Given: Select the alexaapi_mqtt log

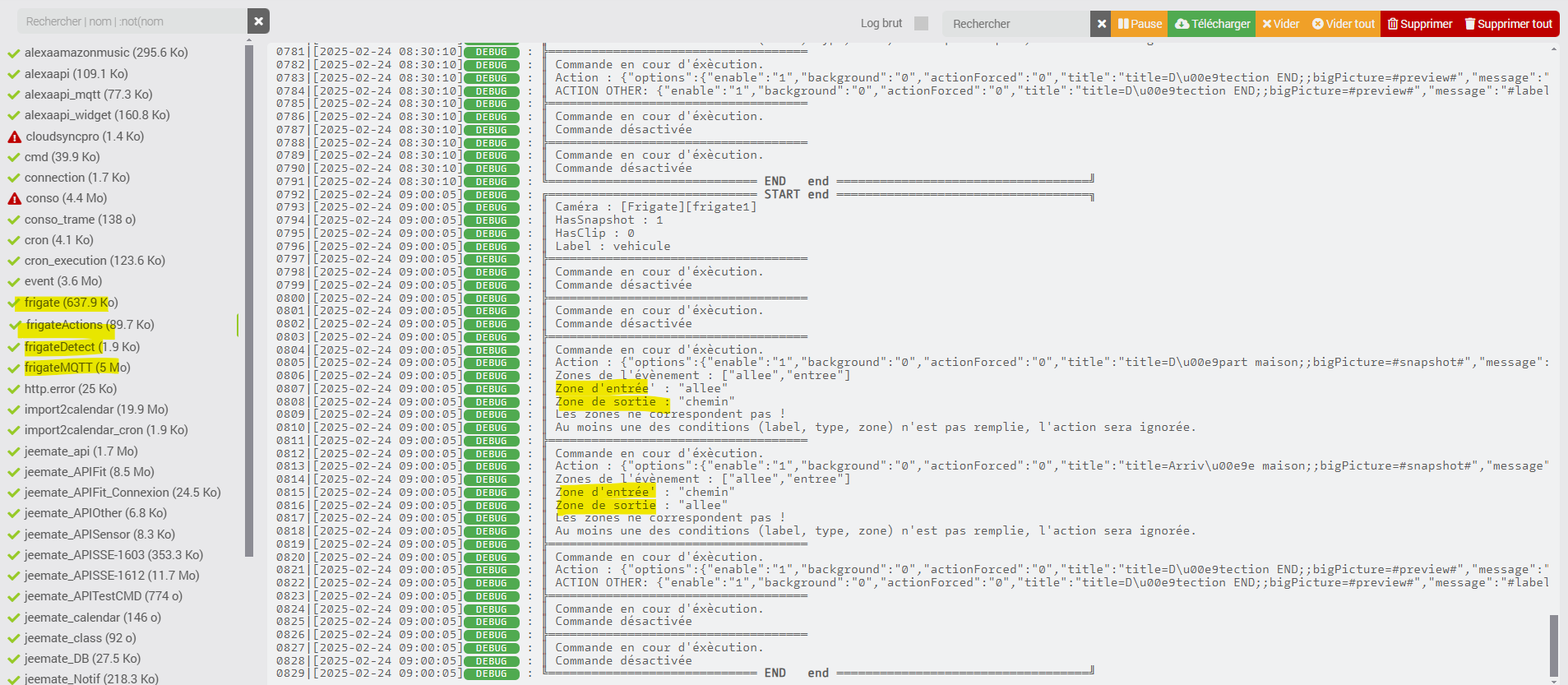Looking at the screenshot, I should point(88,95).
